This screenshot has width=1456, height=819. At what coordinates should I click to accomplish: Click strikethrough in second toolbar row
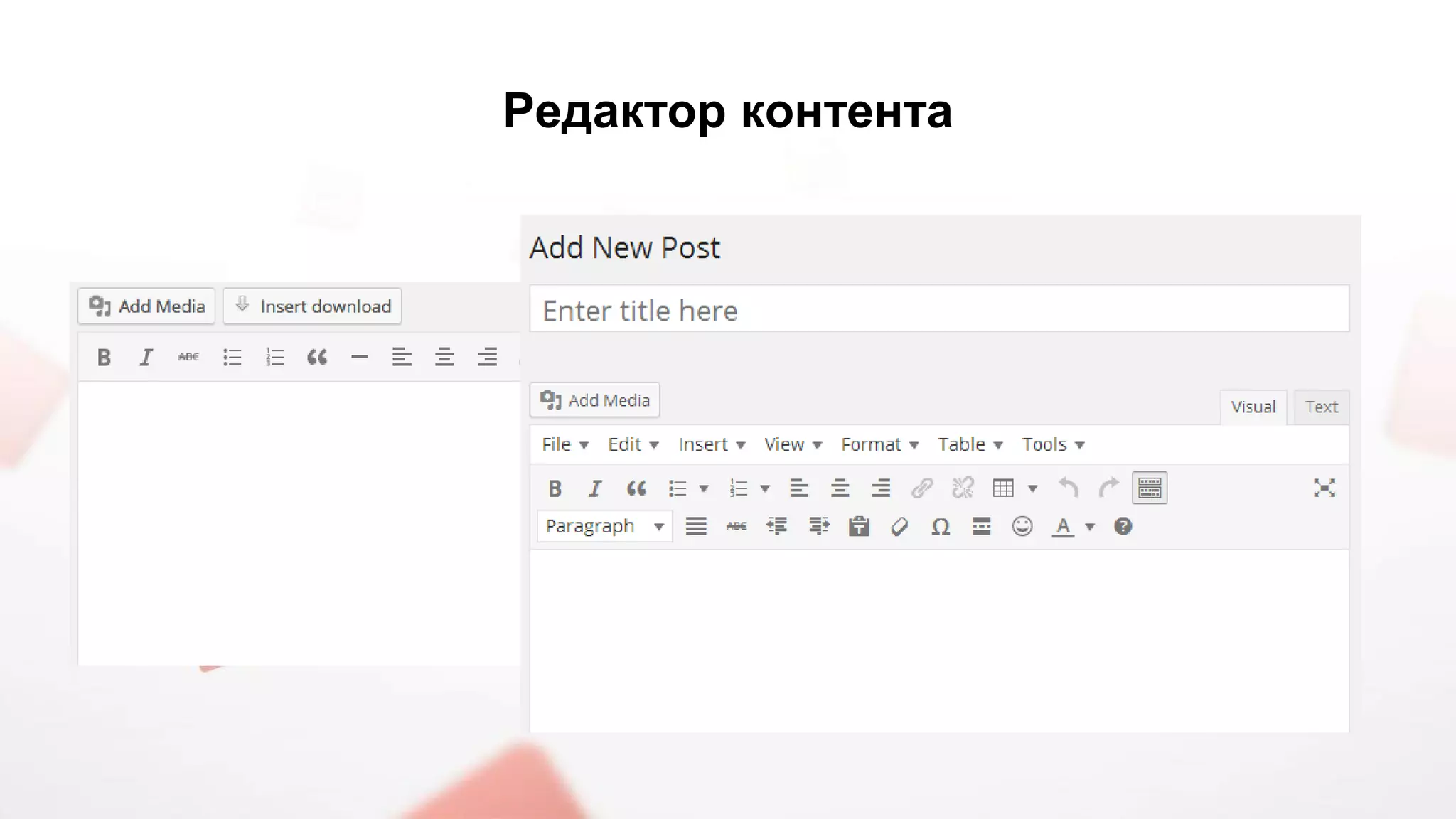[x=737, y=527]
